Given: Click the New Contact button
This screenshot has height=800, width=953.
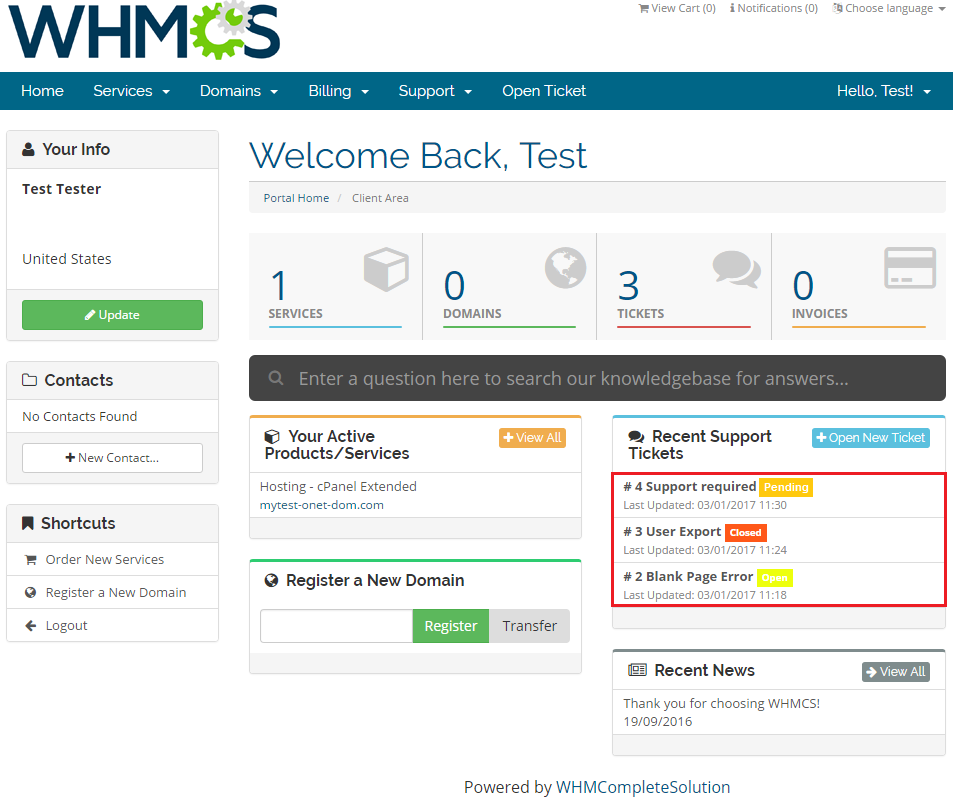Looking at the screenshot, I should (112, 458).
